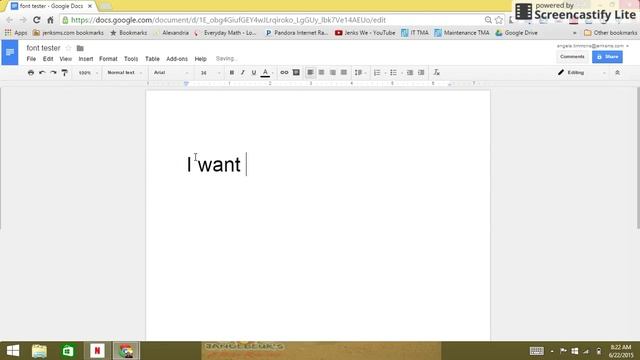Close the font tester browser tab

tap(90, 6)
